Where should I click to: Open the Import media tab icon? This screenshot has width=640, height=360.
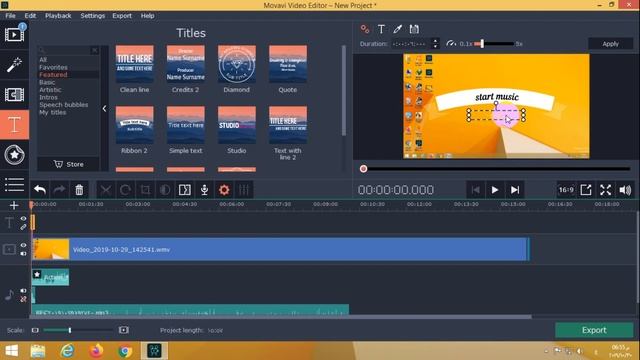[14, 34]
